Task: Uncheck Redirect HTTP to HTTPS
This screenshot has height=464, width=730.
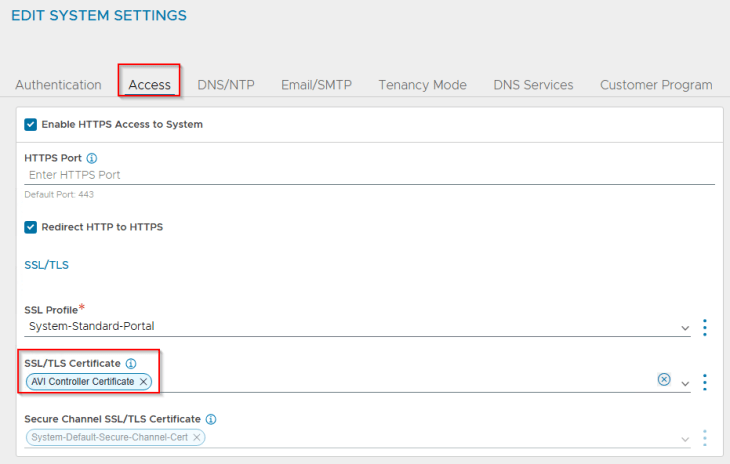Action: point(31,227)
